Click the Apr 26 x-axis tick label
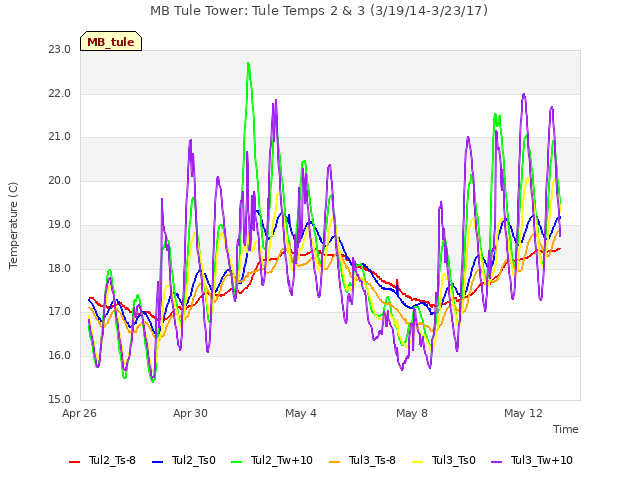 coord(79,413)
